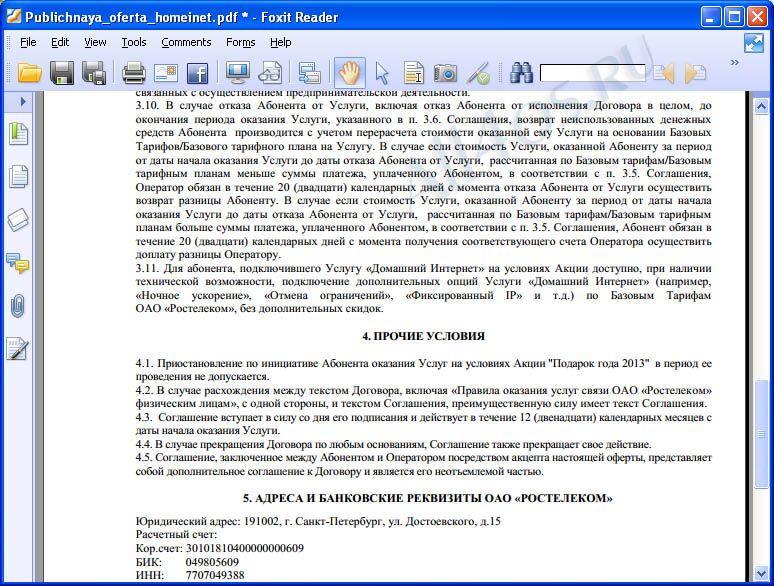Click the Кор.счет number 30101810400000000609

[245, 548]
